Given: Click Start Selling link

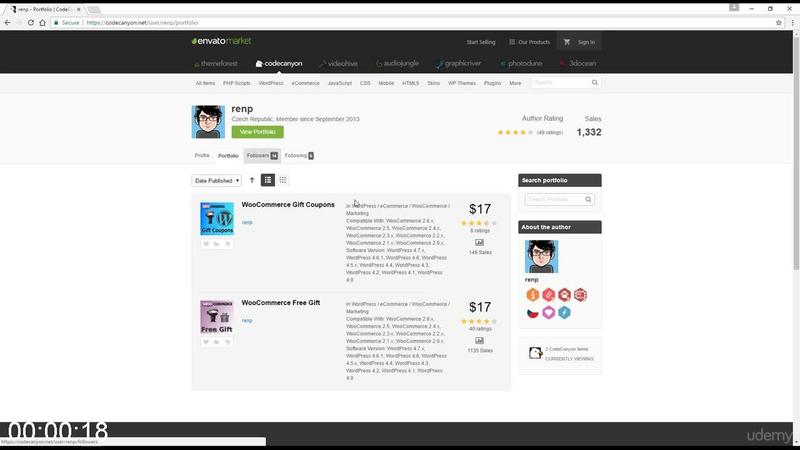Looking at the screenshot, I should [x=481, y=42].
